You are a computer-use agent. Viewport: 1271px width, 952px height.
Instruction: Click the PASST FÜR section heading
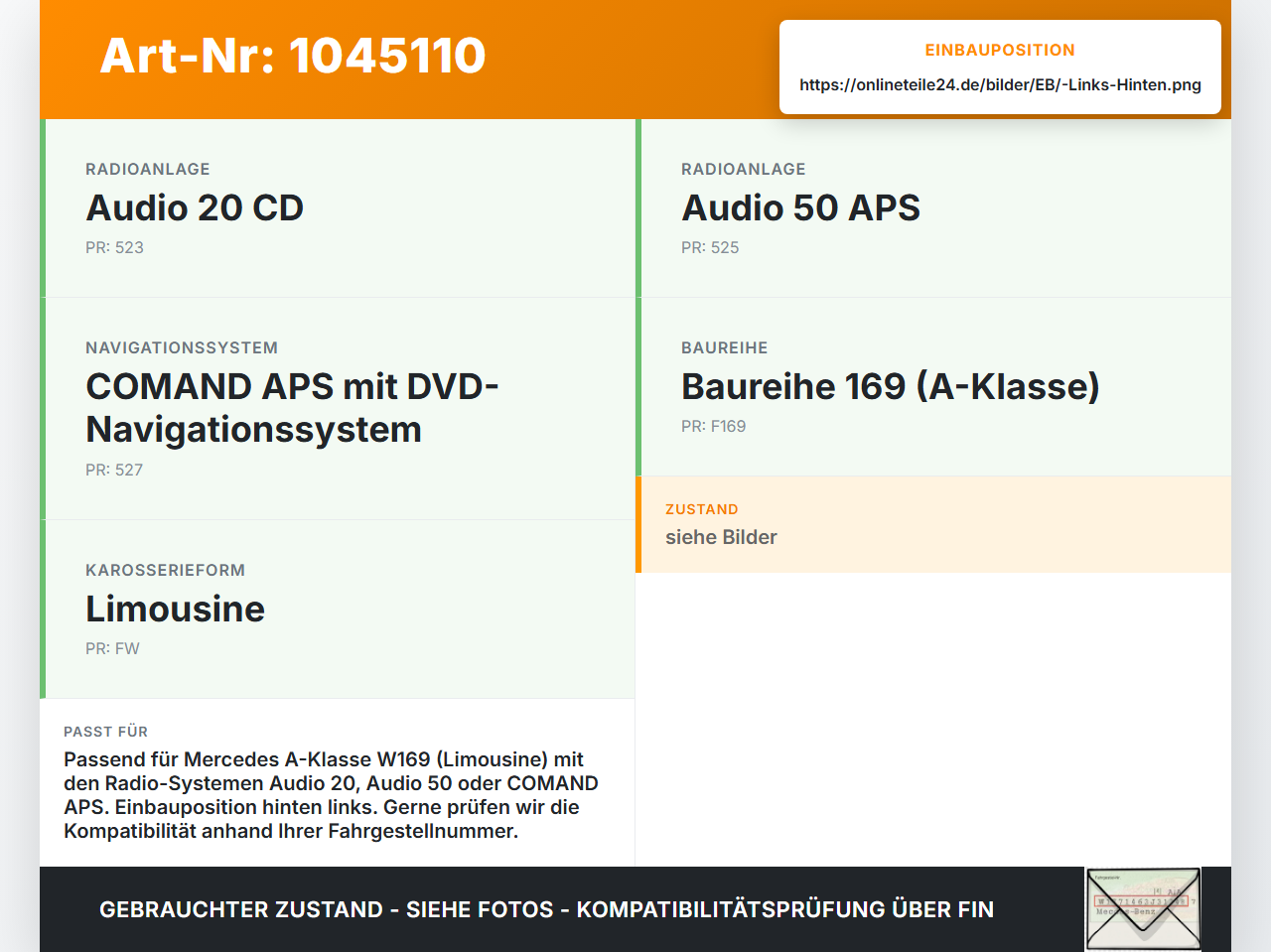click(x=105, y=732)
